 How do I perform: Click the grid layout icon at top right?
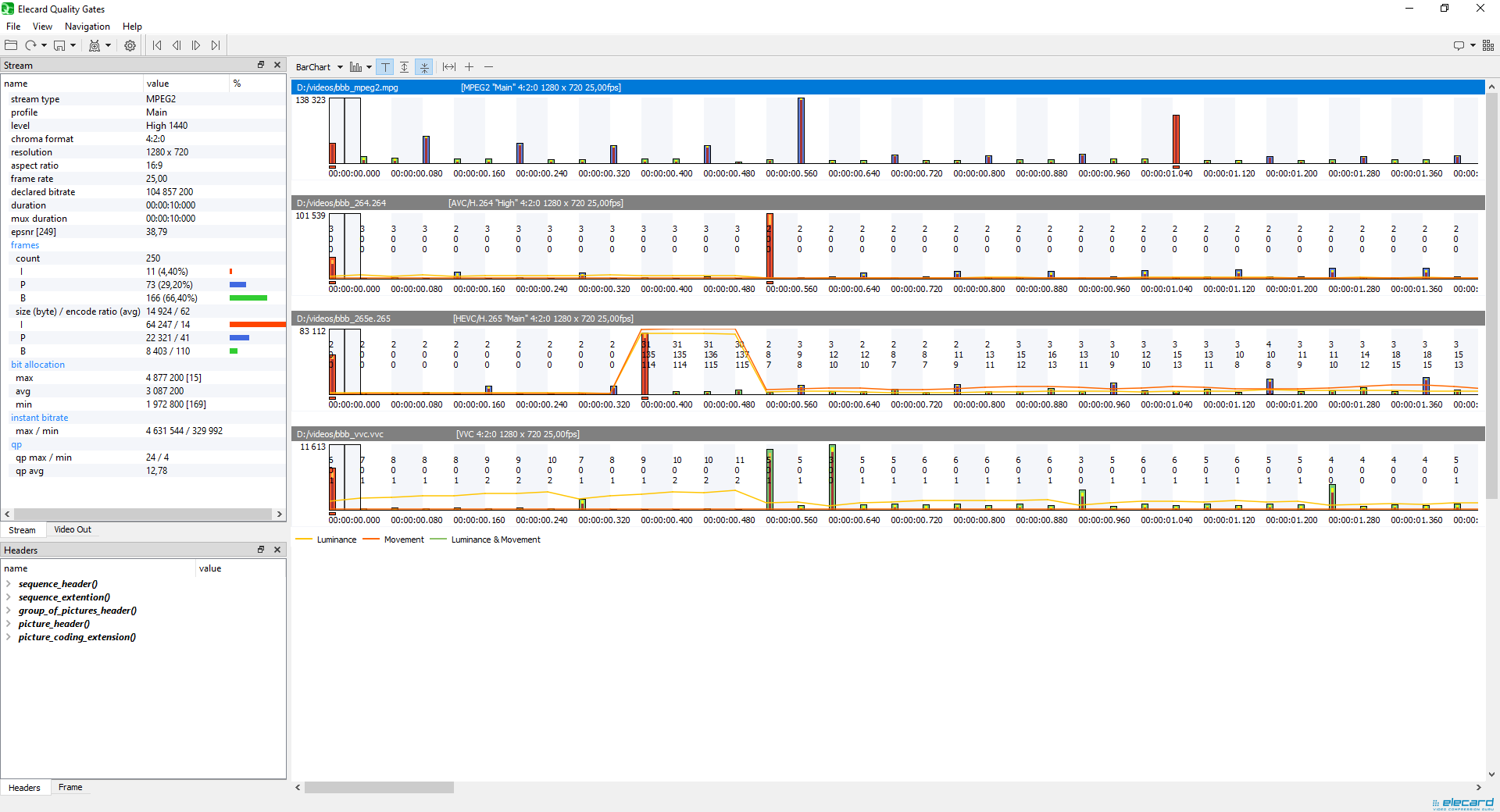coord(1488,45)
